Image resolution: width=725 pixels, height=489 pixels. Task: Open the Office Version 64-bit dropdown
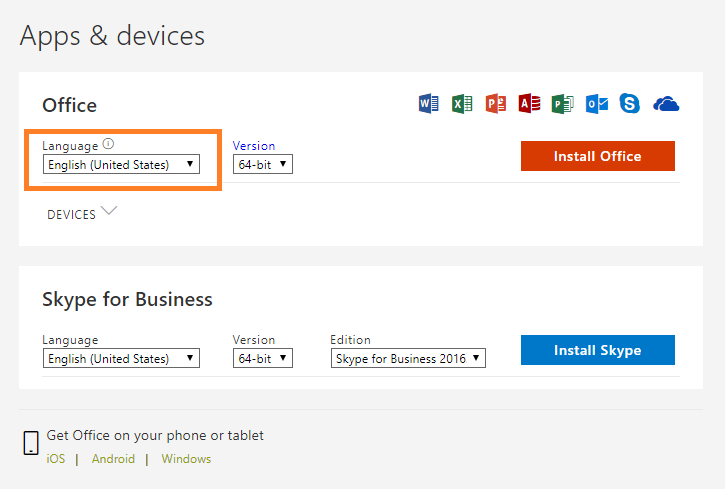coord(263,164)
